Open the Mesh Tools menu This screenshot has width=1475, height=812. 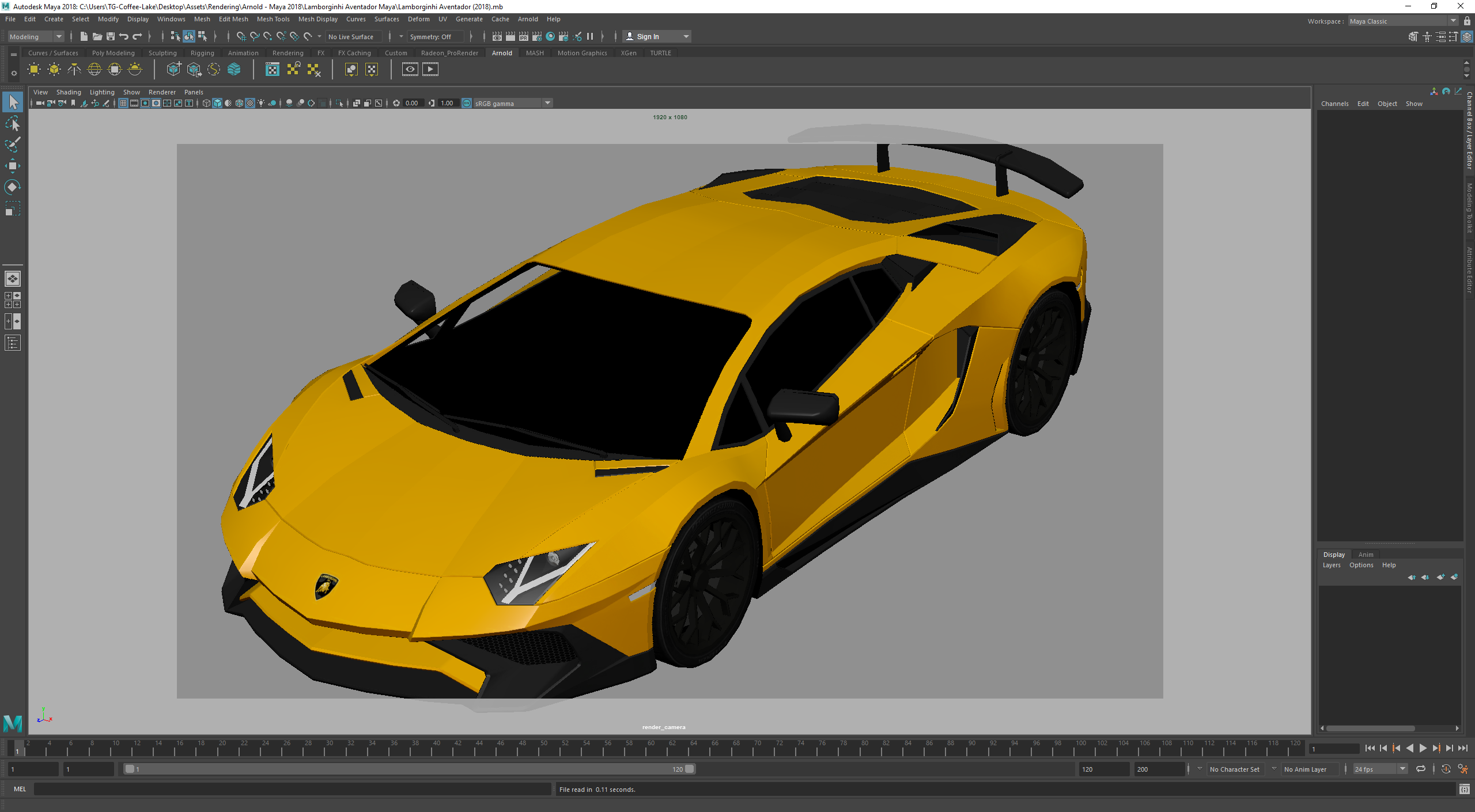coord(273,19)
